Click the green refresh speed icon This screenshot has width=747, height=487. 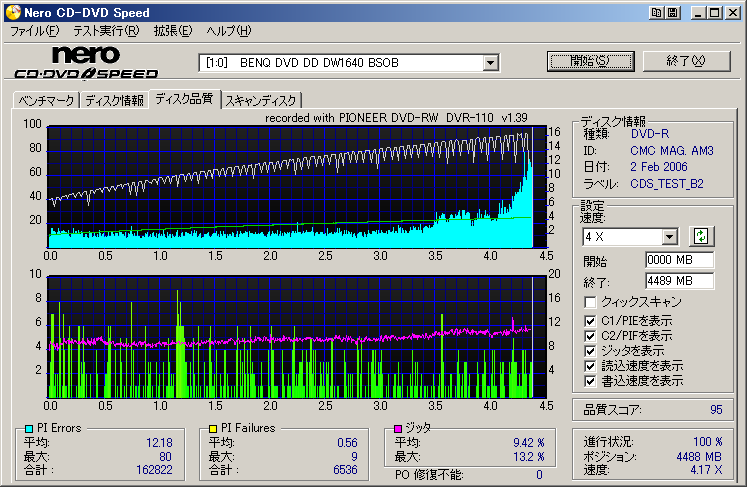(x=701, y=236)
